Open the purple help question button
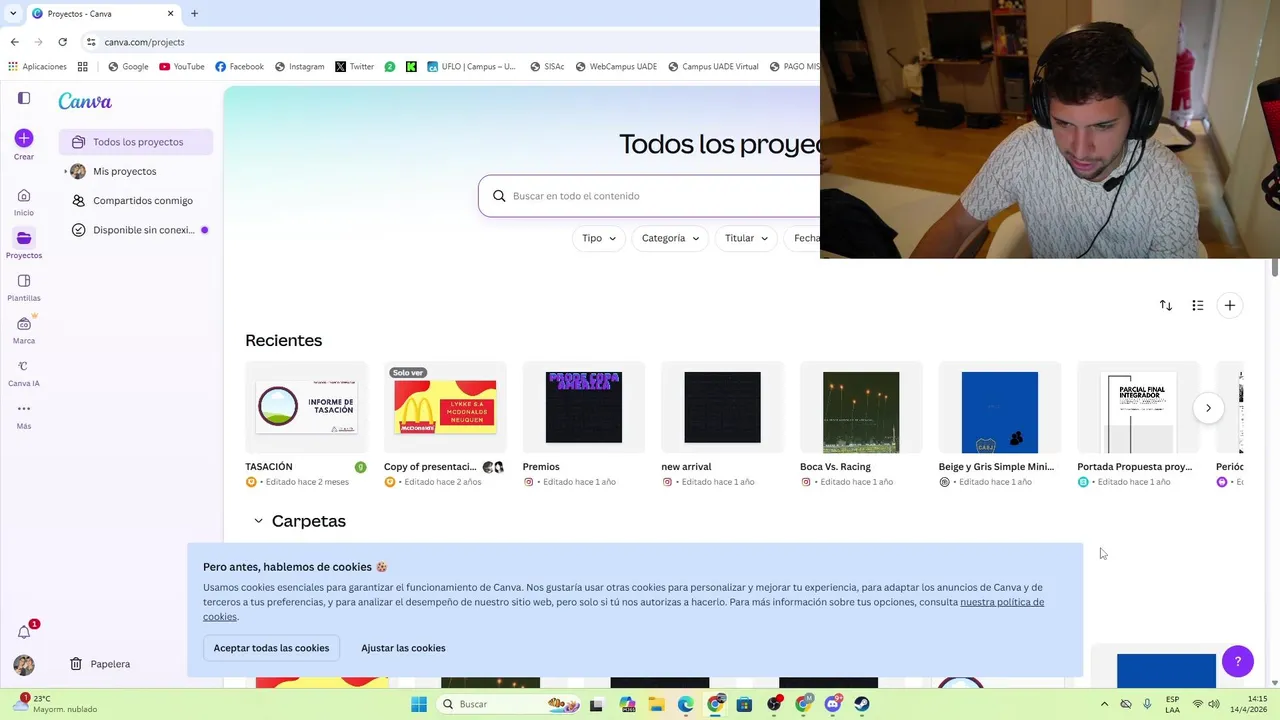Image resolution: width=1280 pixels, height=720 pixels. pos(1238,661)
